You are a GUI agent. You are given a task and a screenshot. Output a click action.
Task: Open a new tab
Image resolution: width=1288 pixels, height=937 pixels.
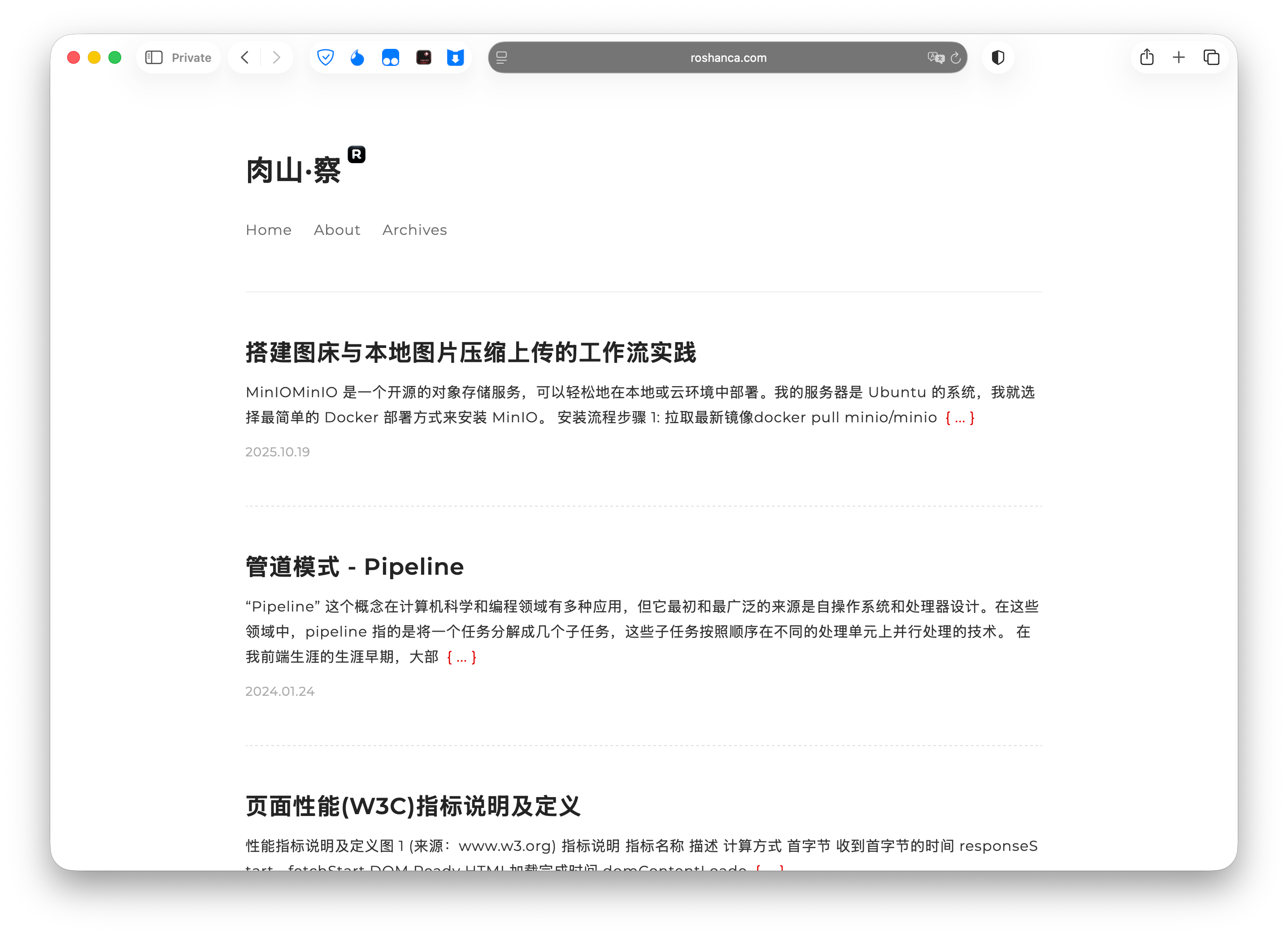[x=1179, y=57]
